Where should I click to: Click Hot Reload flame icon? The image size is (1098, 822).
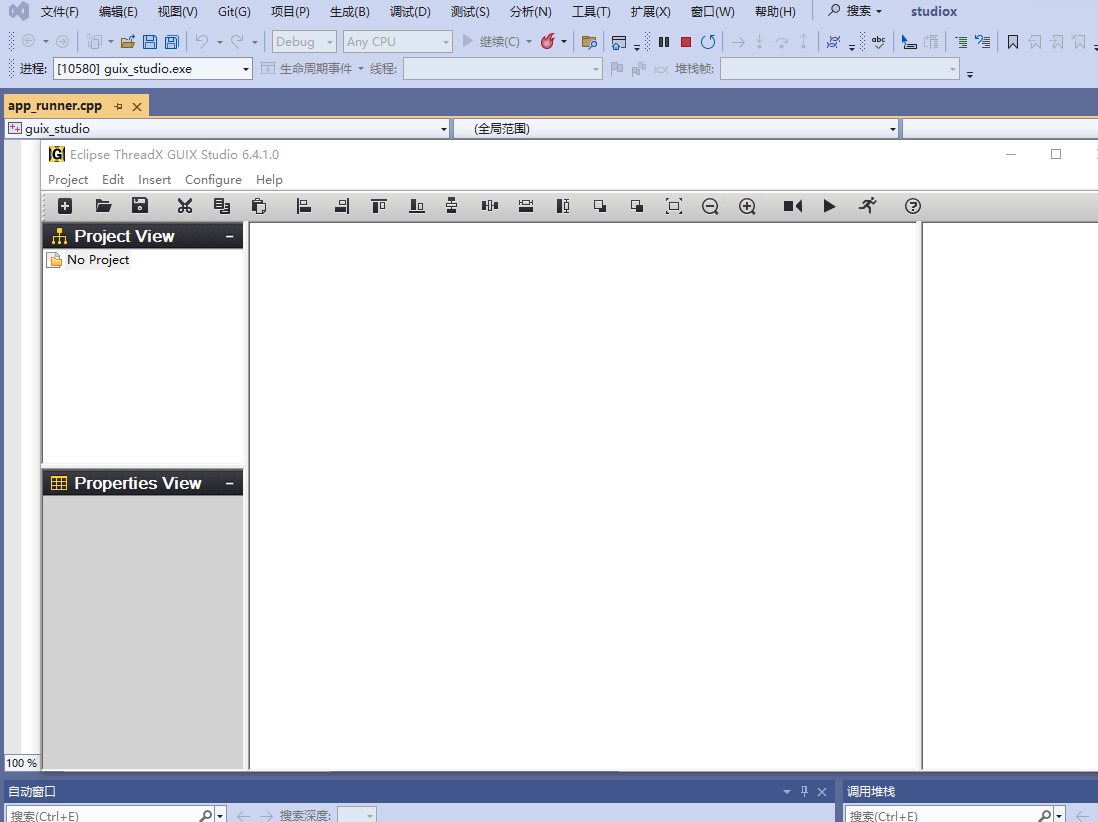pyautogui.click(x=548, y=41)
